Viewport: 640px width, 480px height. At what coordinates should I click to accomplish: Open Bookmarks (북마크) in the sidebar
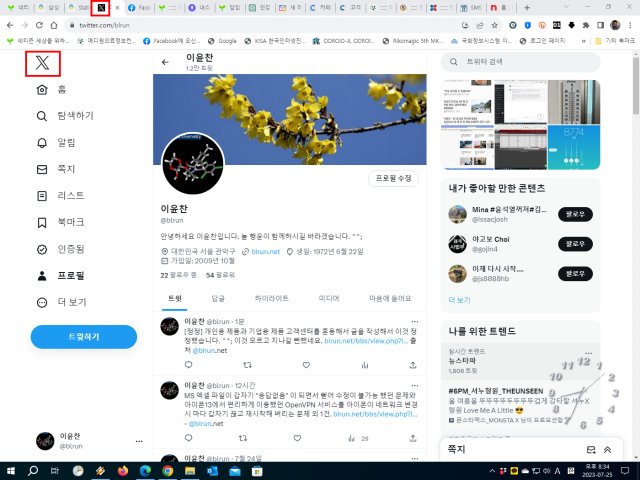[x=60, y=222]
